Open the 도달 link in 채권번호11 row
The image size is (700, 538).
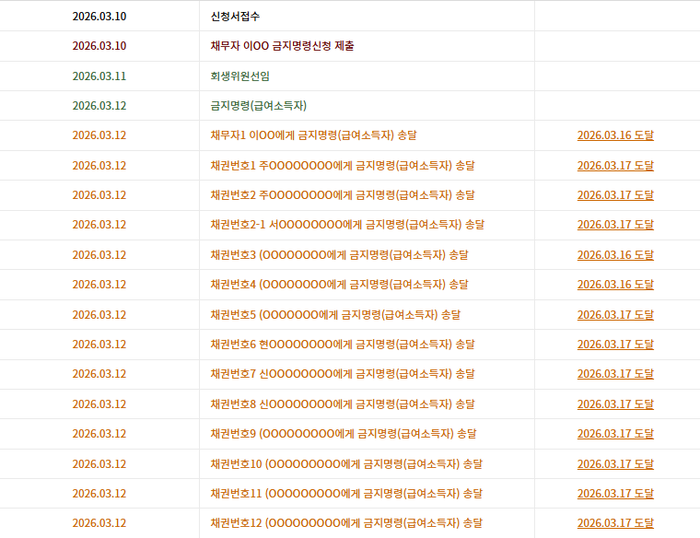pos(615,493)
